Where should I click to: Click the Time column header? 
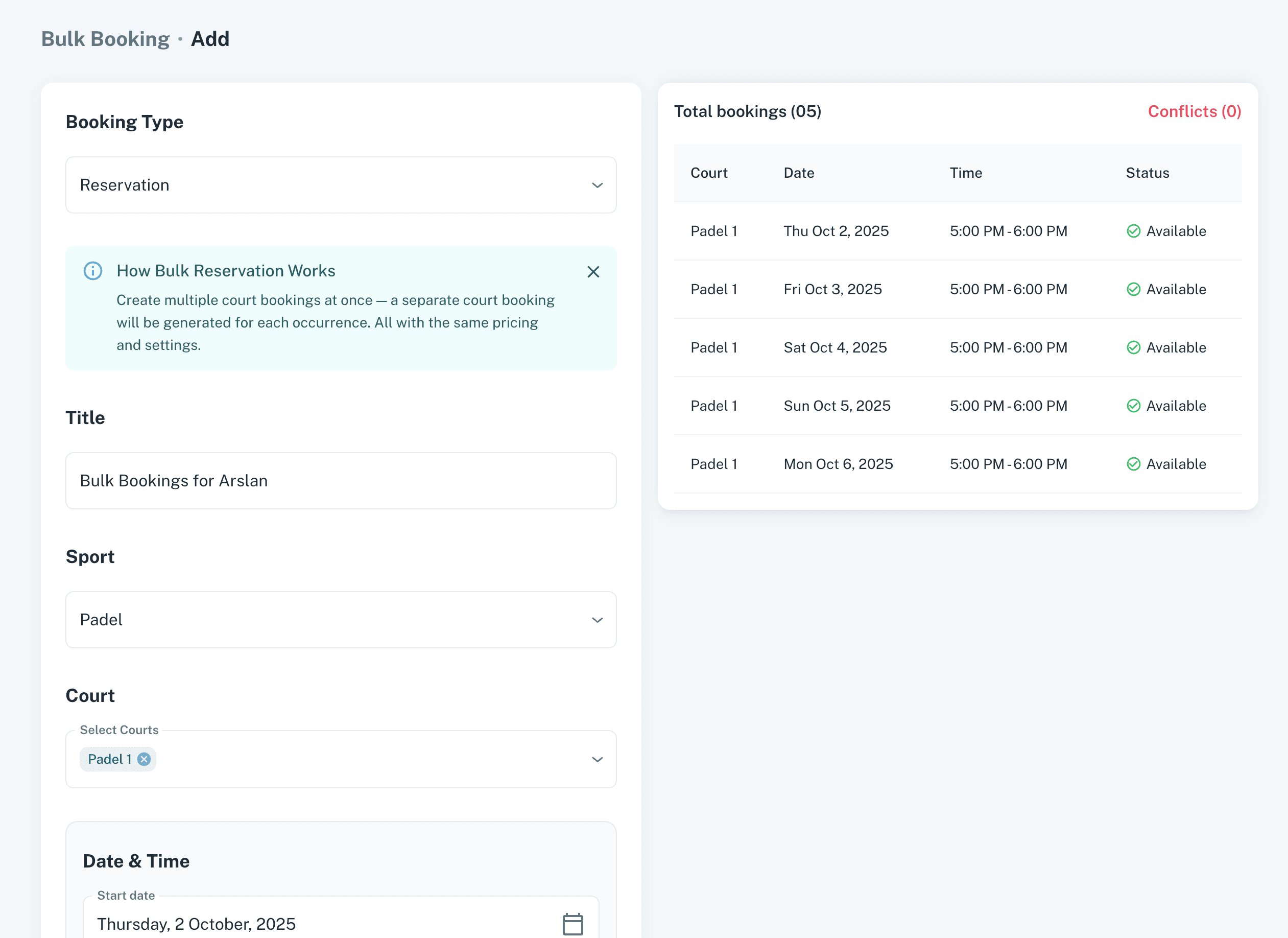965,173
